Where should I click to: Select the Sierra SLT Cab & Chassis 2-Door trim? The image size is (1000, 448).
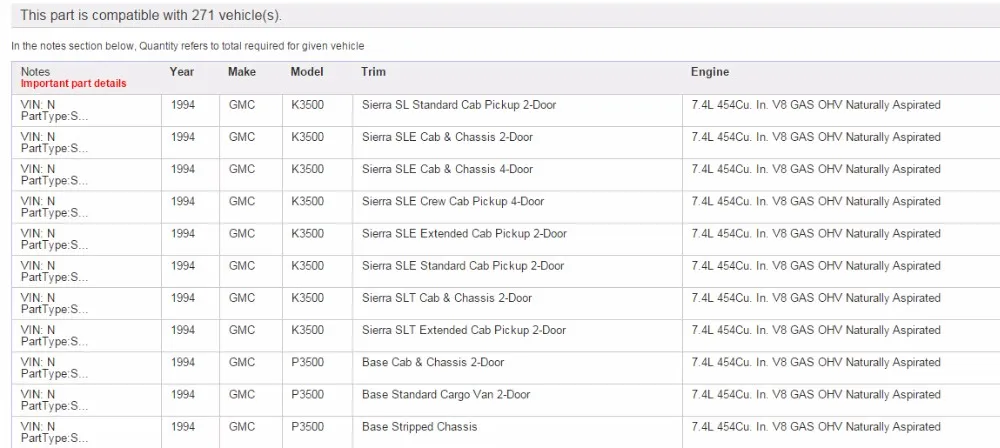click(x=446, y=298)
